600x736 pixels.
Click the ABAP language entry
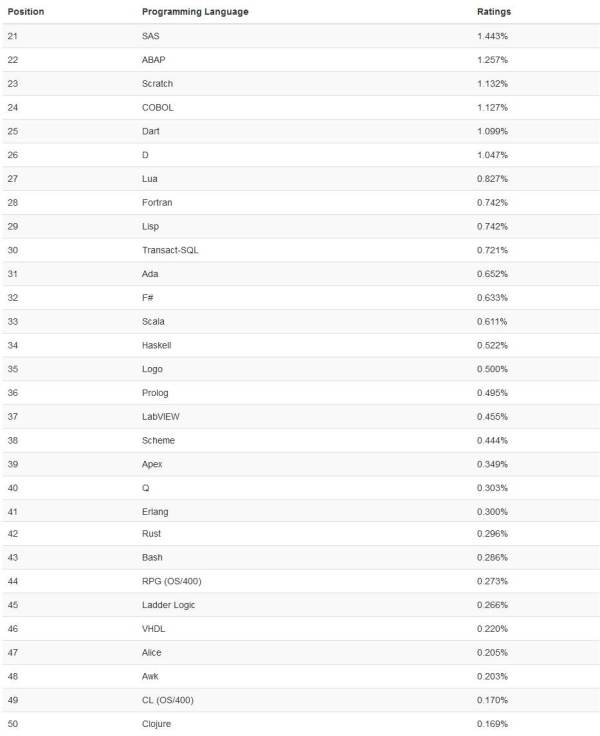click(x=155, y=60)
